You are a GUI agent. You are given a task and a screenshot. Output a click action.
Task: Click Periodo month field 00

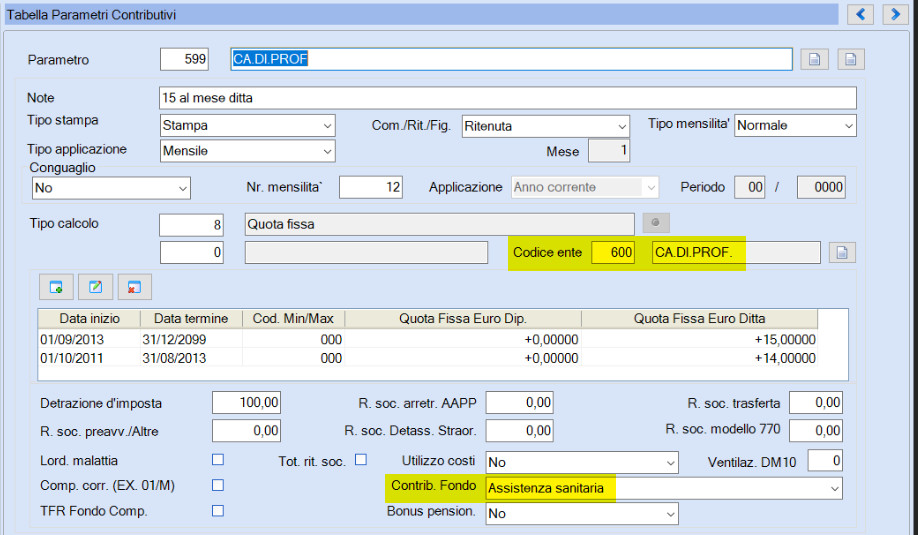(749, 187)
